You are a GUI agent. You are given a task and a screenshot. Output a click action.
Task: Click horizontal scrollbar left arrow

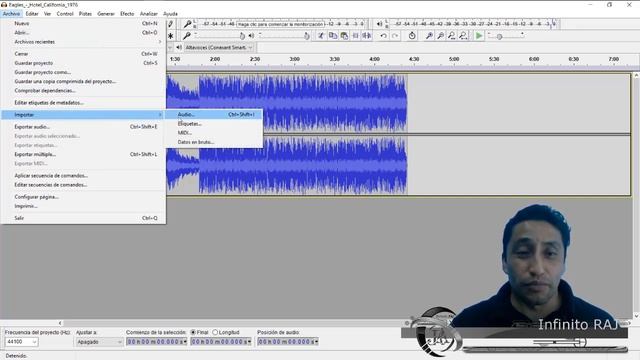click(x=60, y=323)
